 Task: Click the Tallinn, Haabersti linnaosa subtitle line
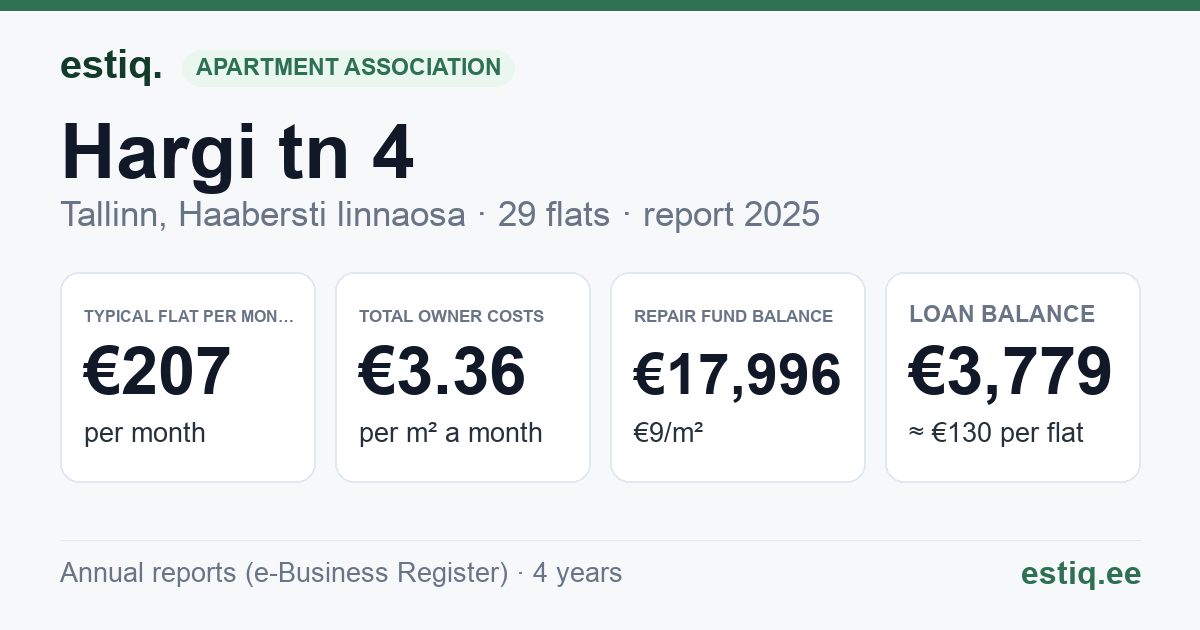coord(440,214)
